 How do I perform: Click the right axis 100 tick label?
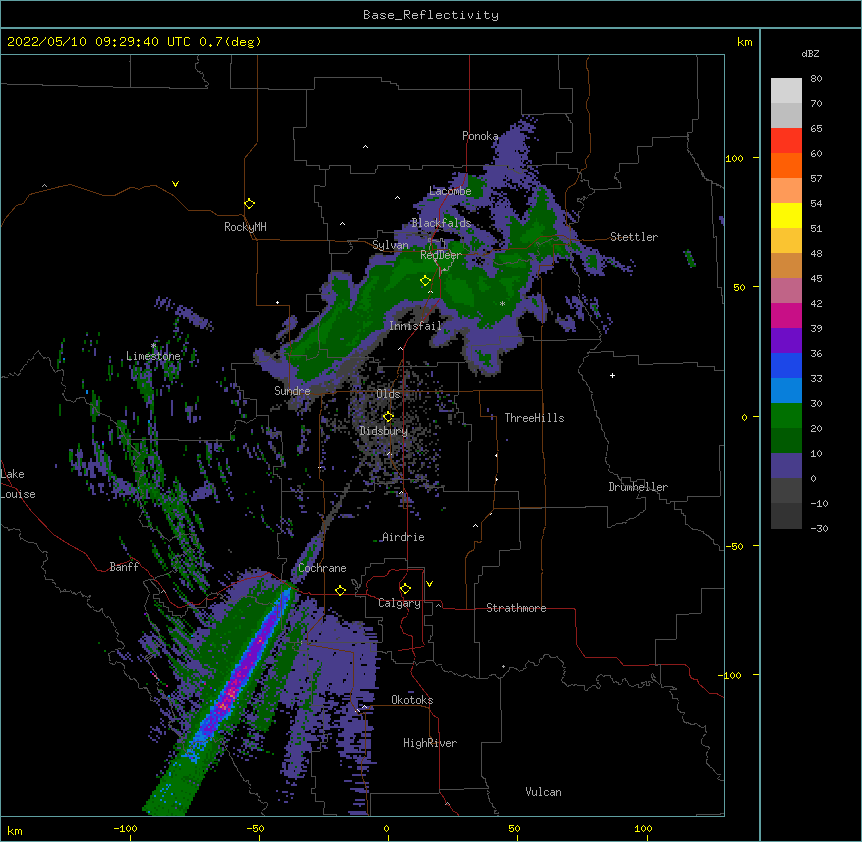[x=734, y=158]
